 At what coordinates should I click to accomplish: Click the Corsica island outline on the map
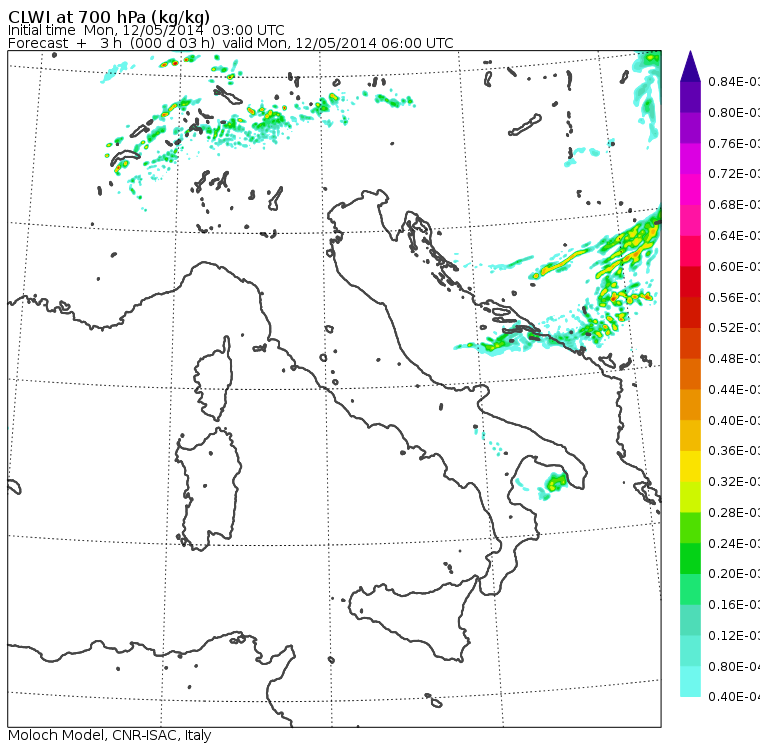(x=214, y=378)
